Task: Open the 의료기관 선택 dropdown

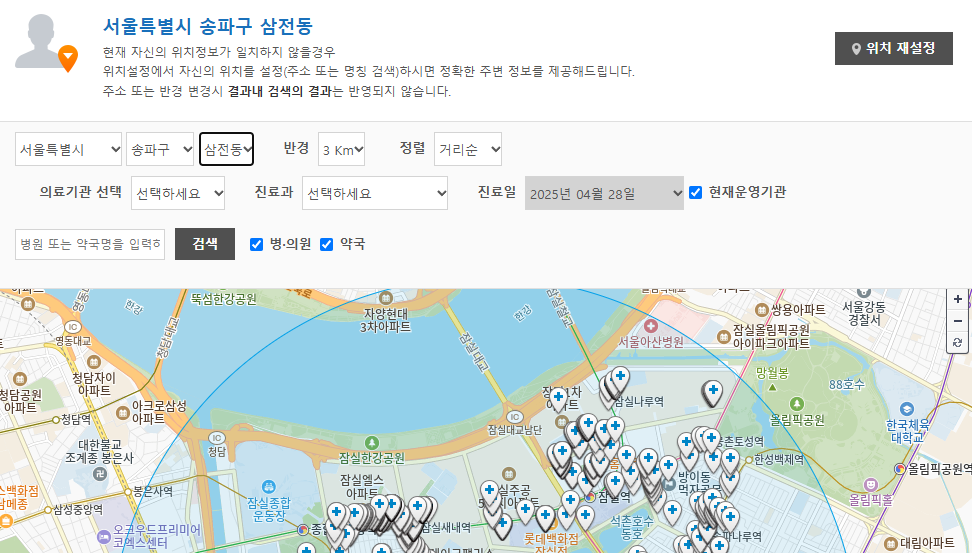Action: click(178, 193)
